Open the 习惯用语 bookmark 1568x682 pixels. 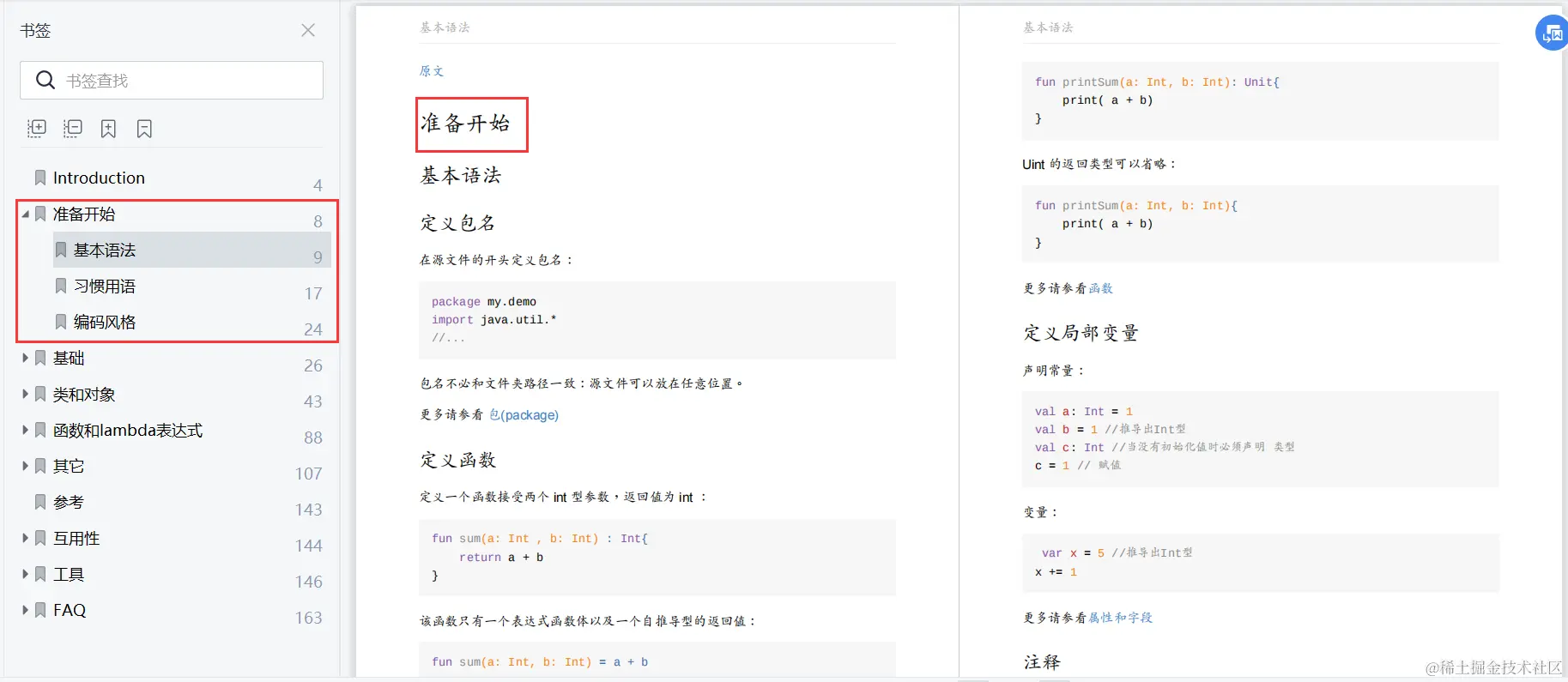[x=105, y=286]
